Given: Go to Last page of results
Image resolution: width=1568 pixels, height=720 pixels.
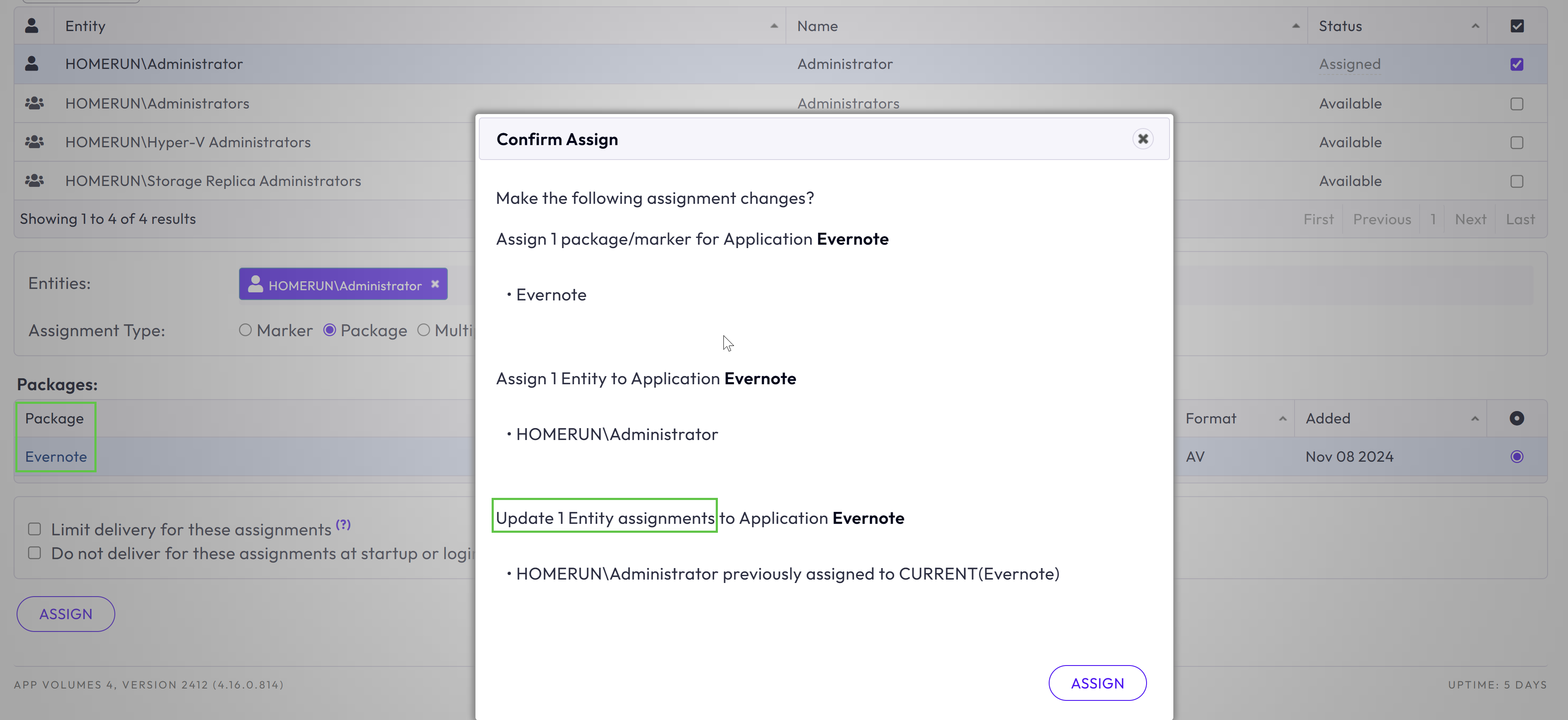Looking at the screenshot, I should coord(1520,219).
